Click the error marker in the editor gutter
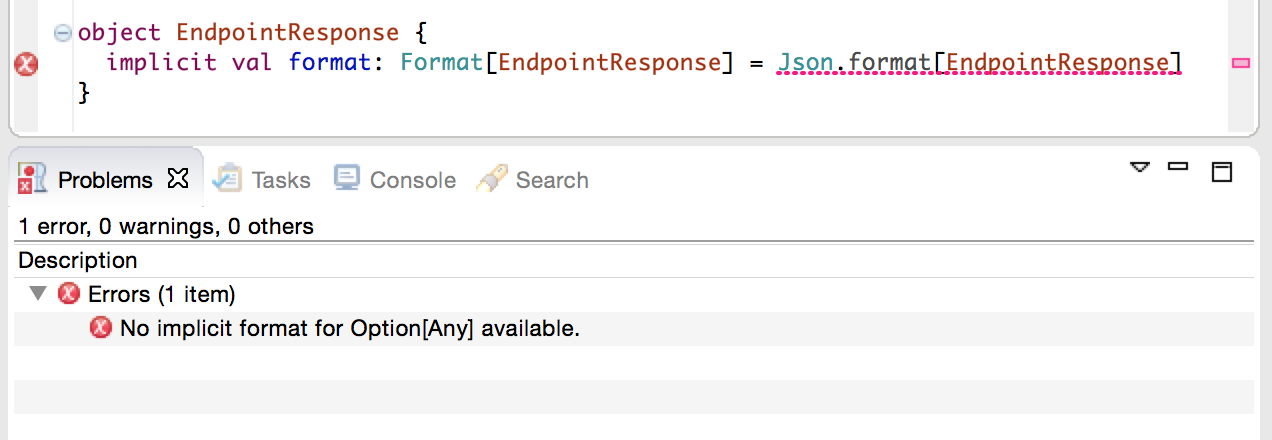This screenshot has height=440, width=1272. pyautogui.click(x=27, y=65)
